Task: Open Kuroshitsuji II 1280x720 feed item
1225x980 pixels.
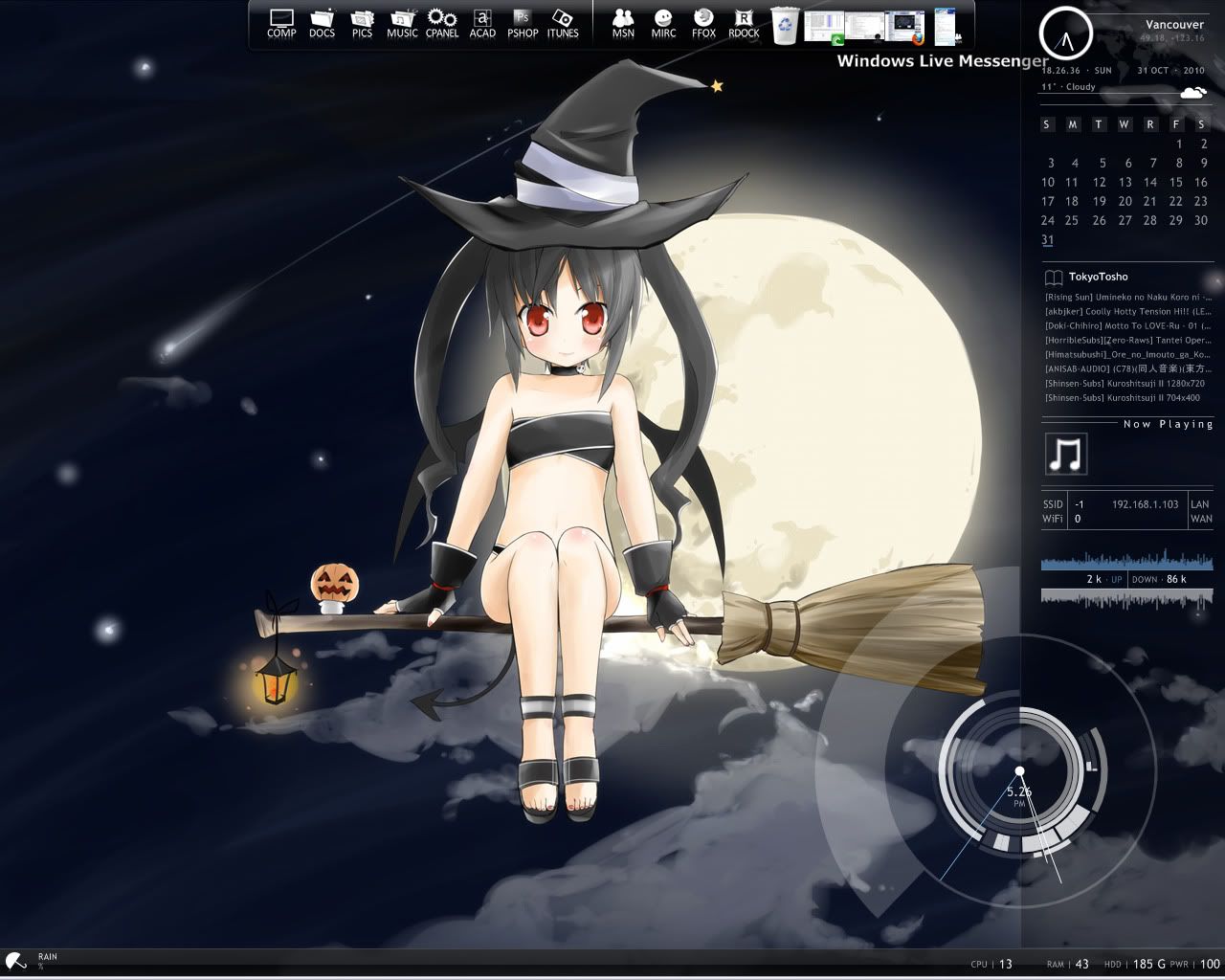Action: tap(1125, 383)
